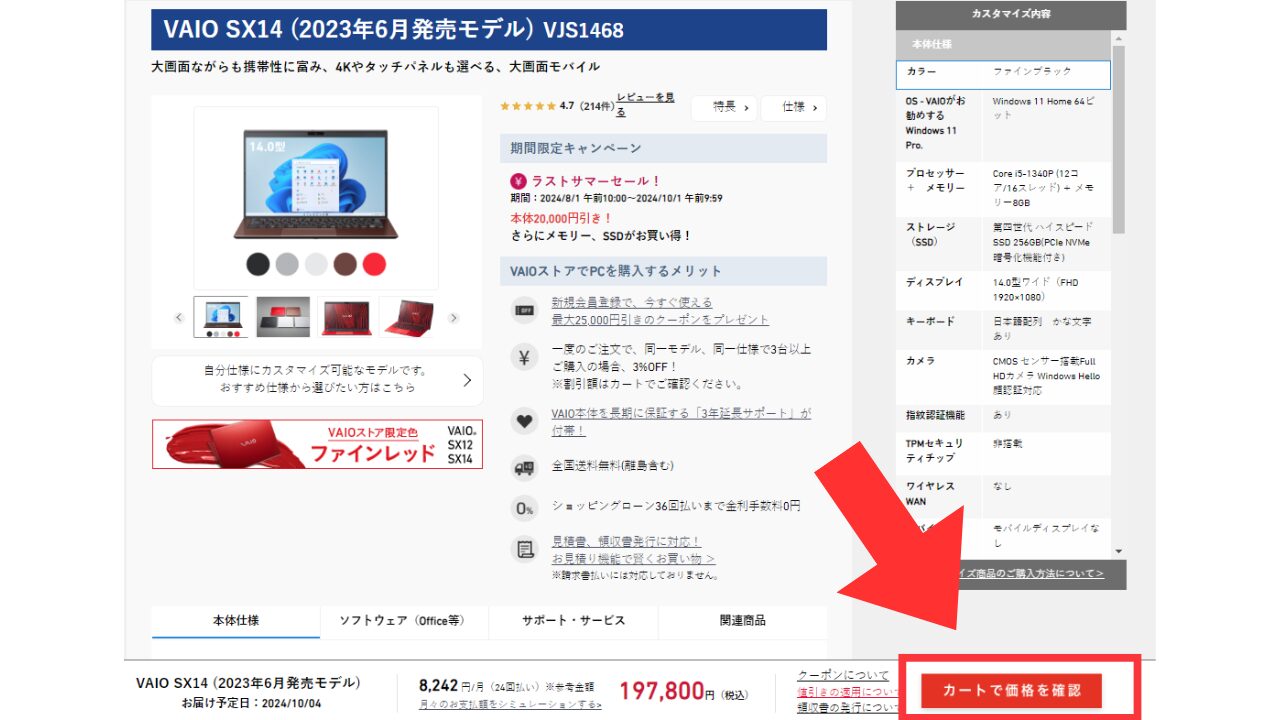
Task: Expand the recommended configurations banner chevron
Action: 467,380
